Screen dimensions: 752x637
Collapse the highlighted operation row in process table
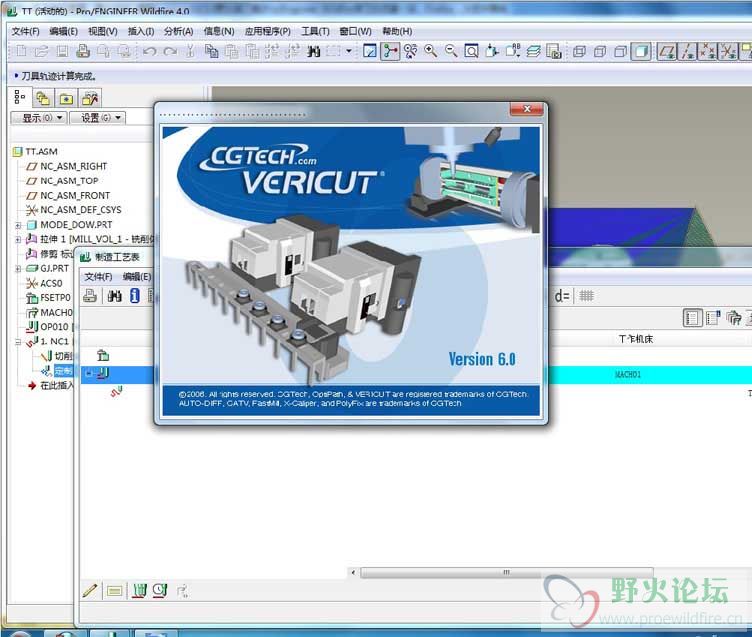[88, 373]
